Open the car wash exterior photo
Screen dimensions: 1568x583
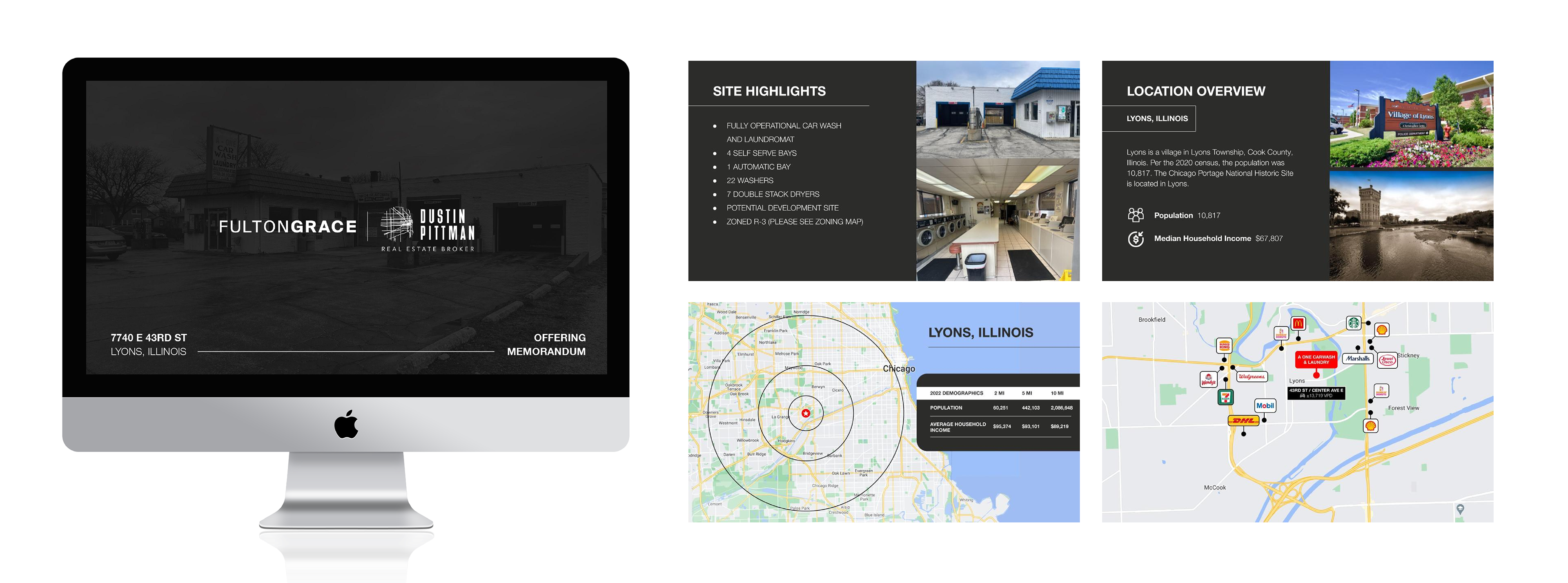(998, 109)
